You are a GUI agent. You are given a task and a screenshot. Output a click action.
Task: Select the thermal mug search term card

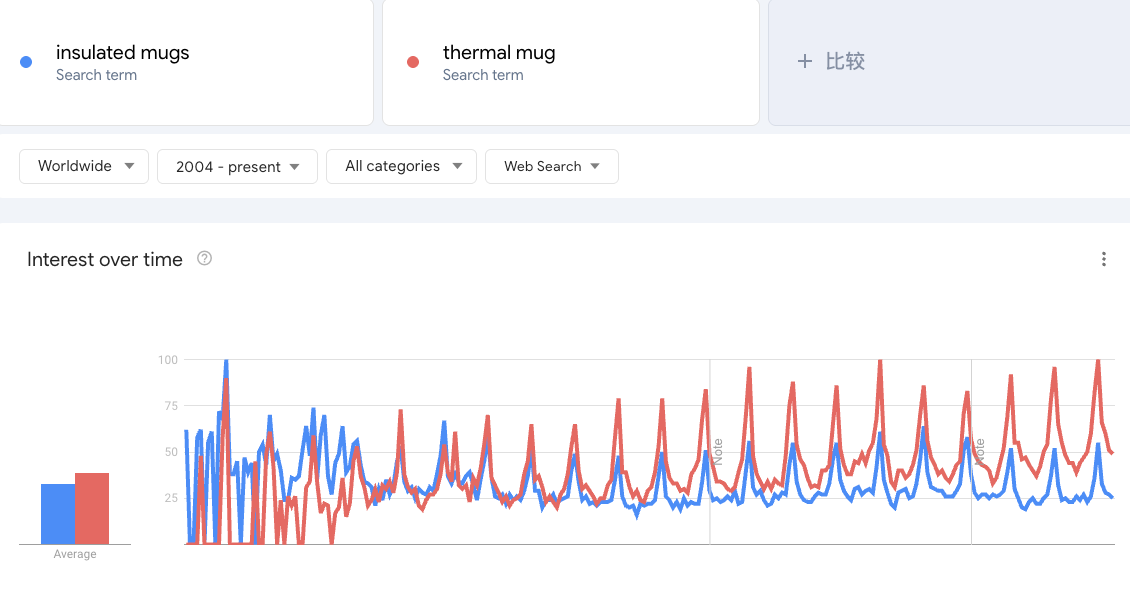(x=570, y=62)
